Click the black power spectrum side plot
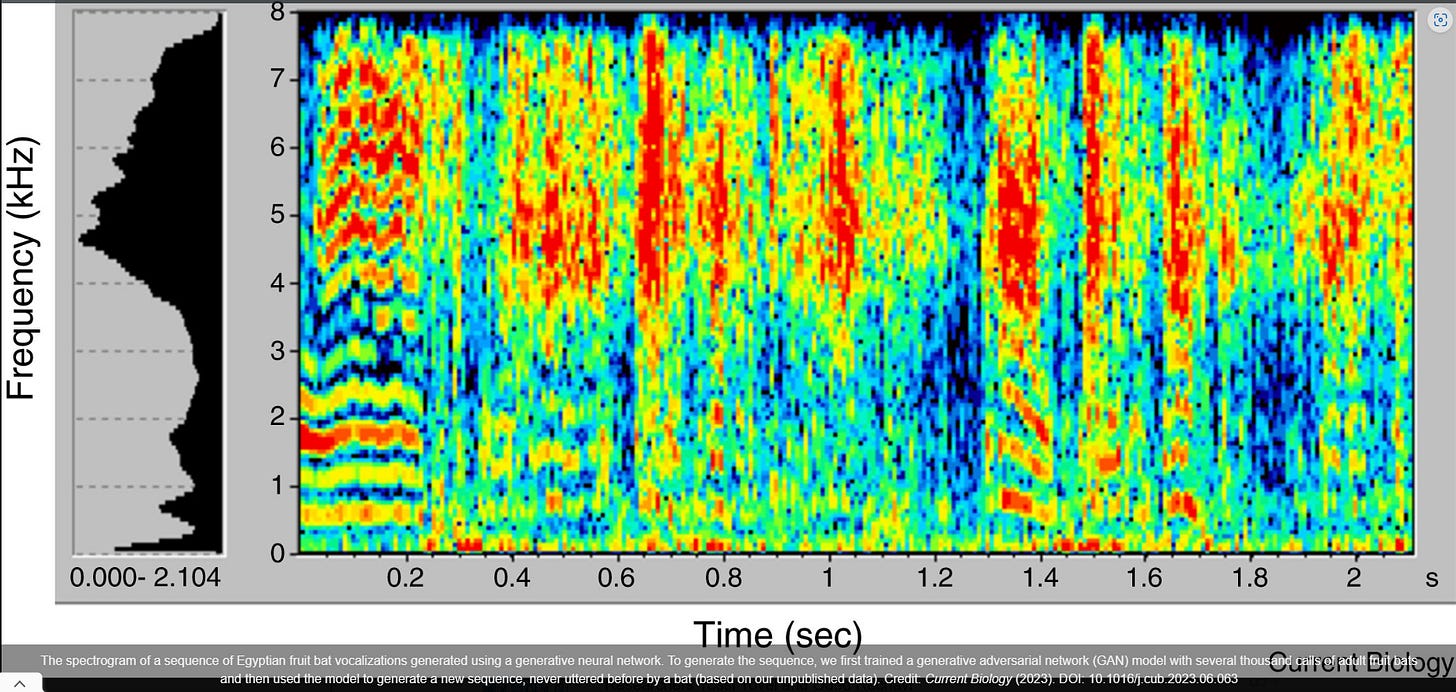This screenshot has height=692, width=1456. click(x=149, y=283)
